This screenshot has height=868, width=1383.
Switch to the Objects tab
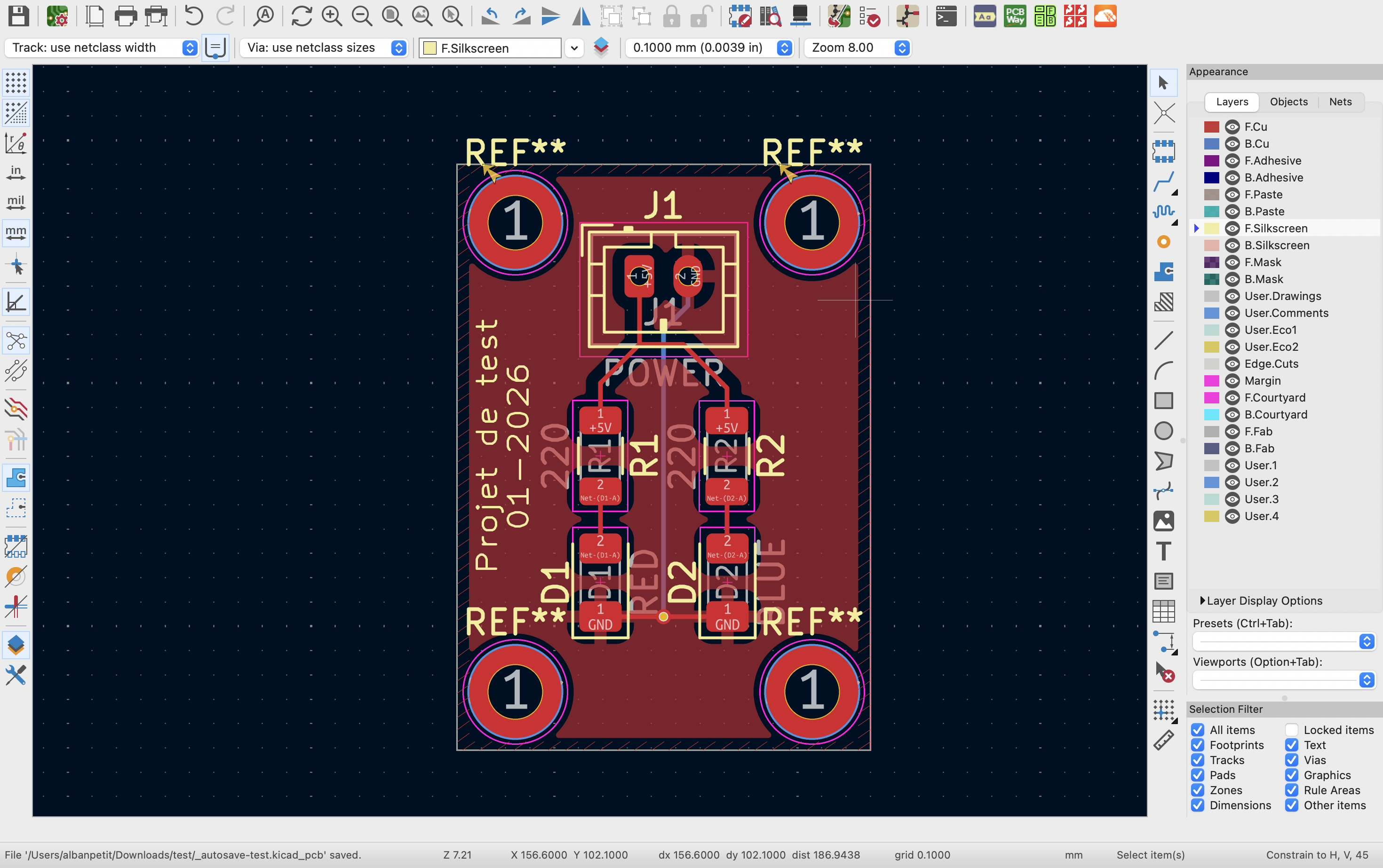tap(1288, 102)
